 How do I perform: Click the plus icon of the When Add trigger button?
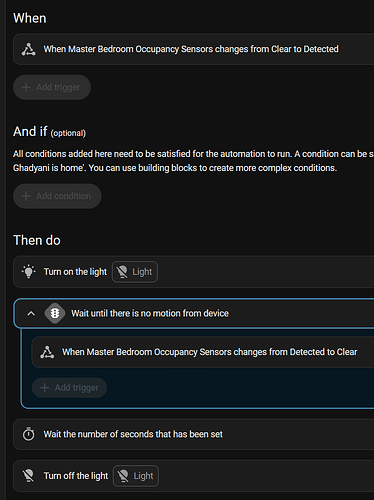coord(26,87)
